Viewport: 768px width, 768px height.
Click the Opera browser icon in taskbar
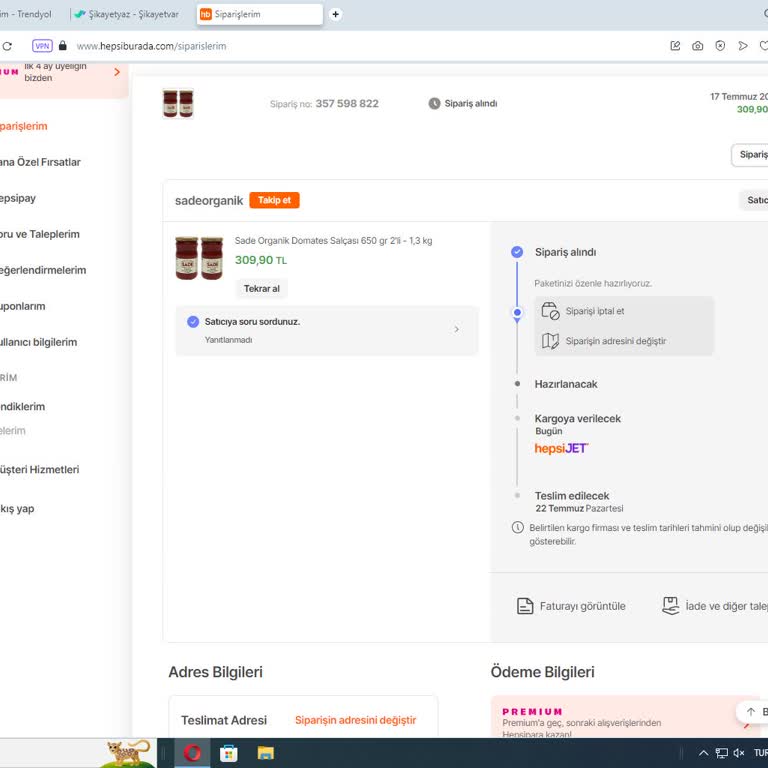[192, 753]
